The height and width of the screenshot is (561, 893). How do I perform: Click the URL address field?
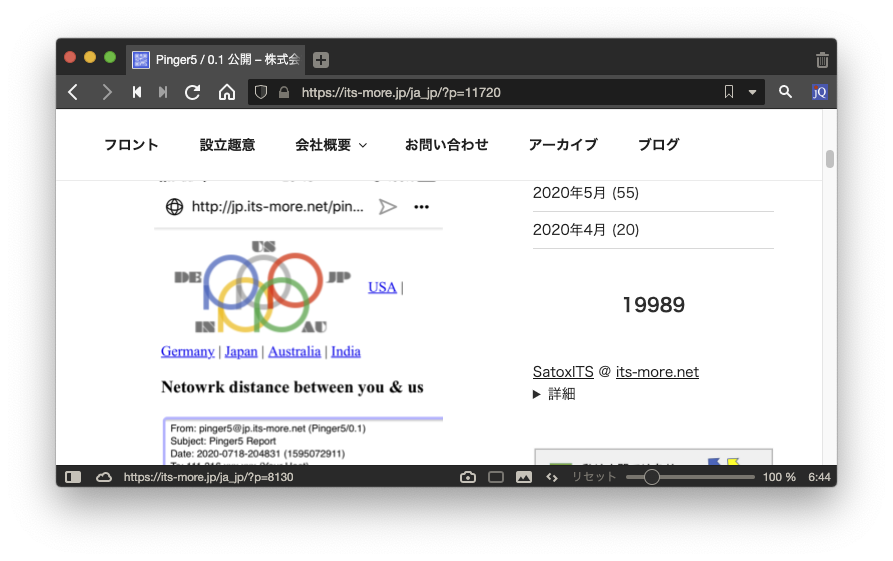500,92
